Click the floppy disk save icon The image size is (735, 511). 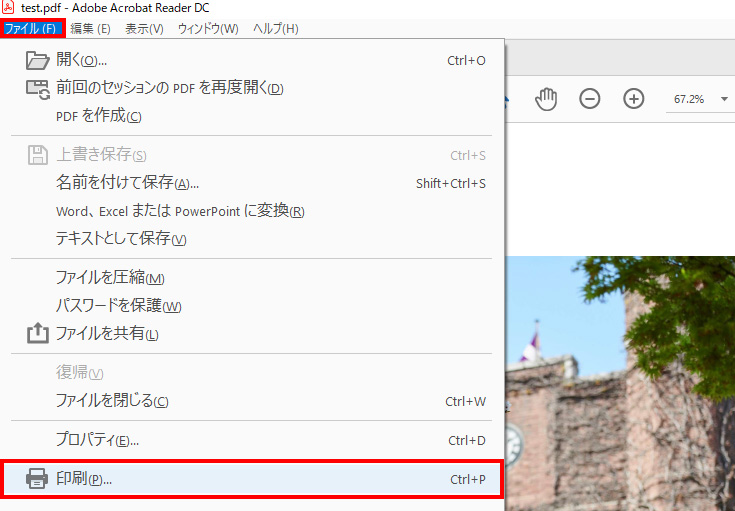[36, 155]
